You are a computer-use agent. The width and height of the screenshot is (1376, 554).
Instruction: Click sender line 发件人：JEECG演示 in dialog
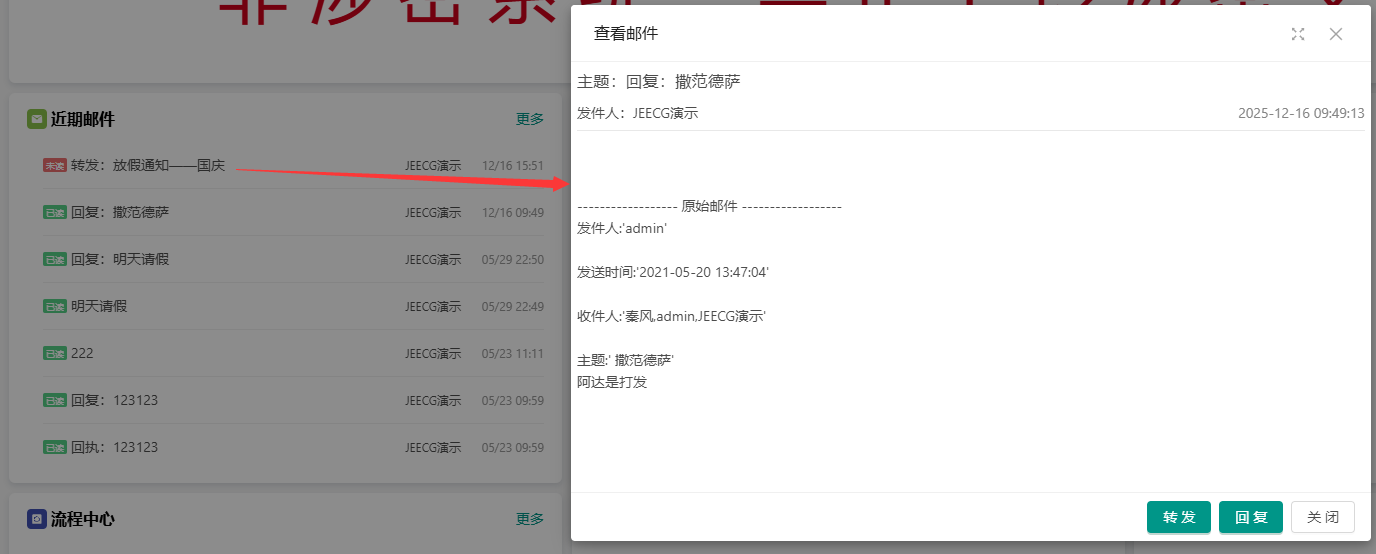(638, 114)
